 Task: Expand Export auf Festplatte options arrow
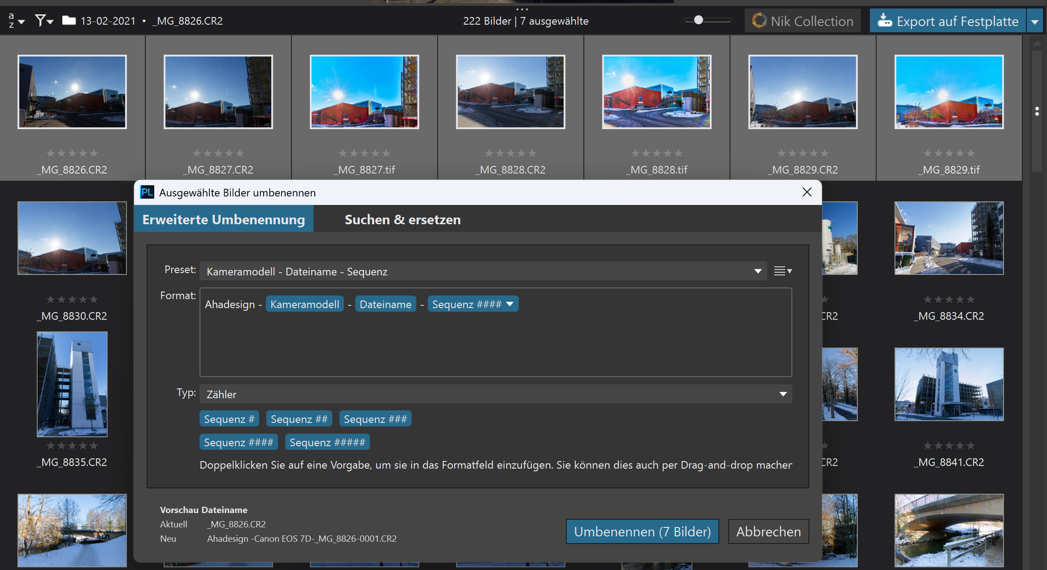point(1035,21)
